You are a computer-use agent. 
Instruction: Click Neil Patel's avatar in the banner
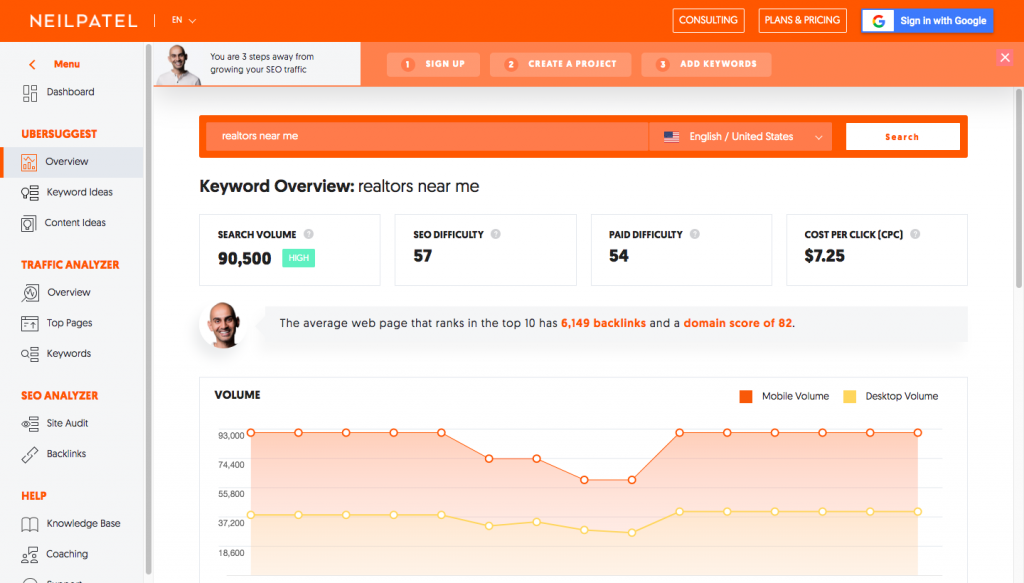(179, 65)
